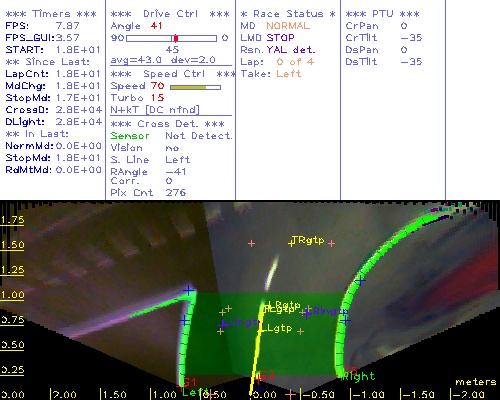
Task: Click the yellow Speed level bar
Action: pyautogui.click(x=188, y=87)
